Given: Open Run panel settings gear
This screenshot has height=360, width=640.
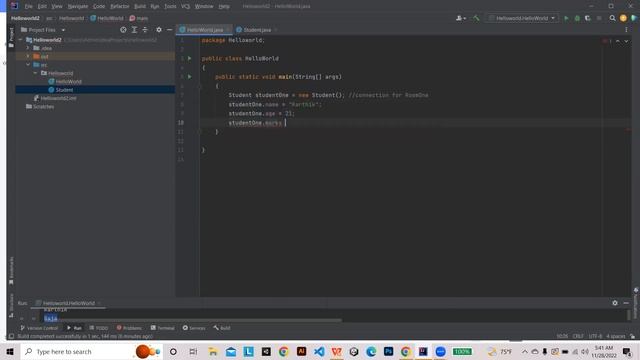Looking at the screenshot, I should click(615, 303).
